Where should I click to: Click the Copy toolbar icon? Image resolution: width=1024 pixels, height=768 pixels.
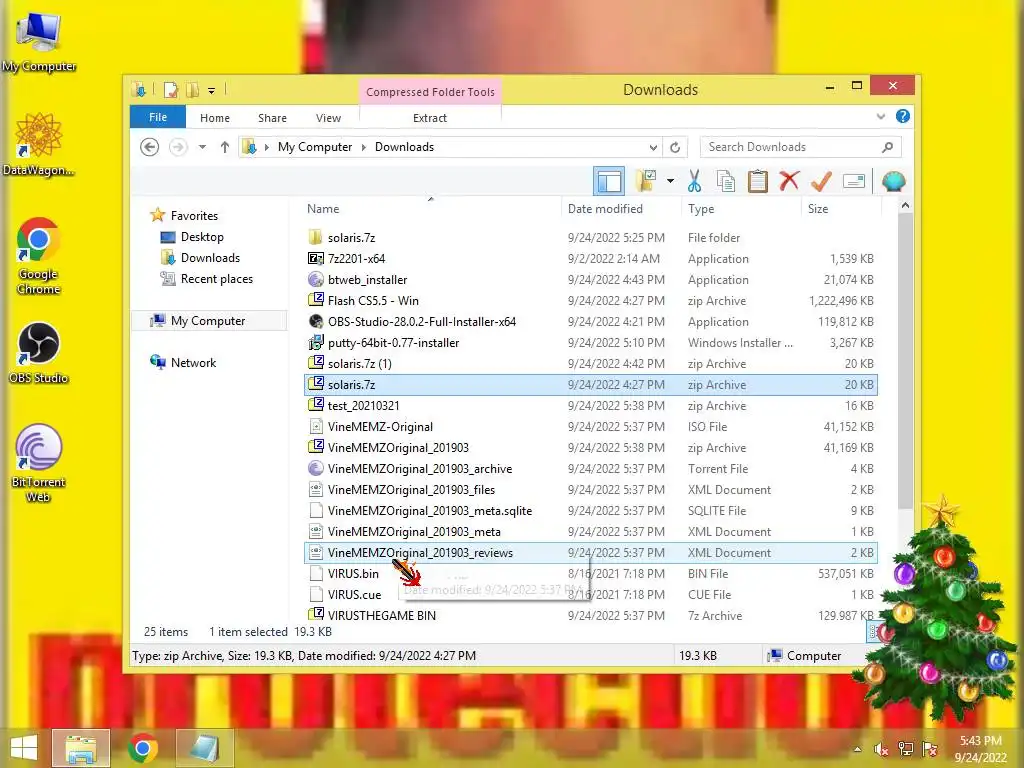726,182
